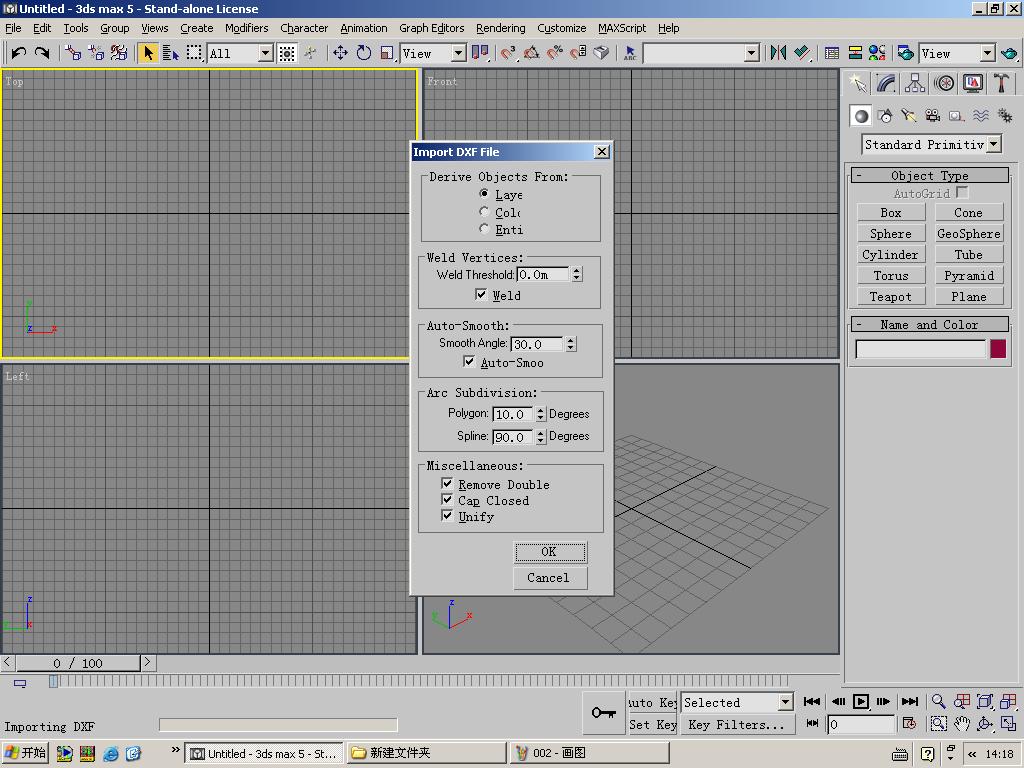The image size is (1024, 768).
Task: Play the animation
Action: (x=861, y=701)
